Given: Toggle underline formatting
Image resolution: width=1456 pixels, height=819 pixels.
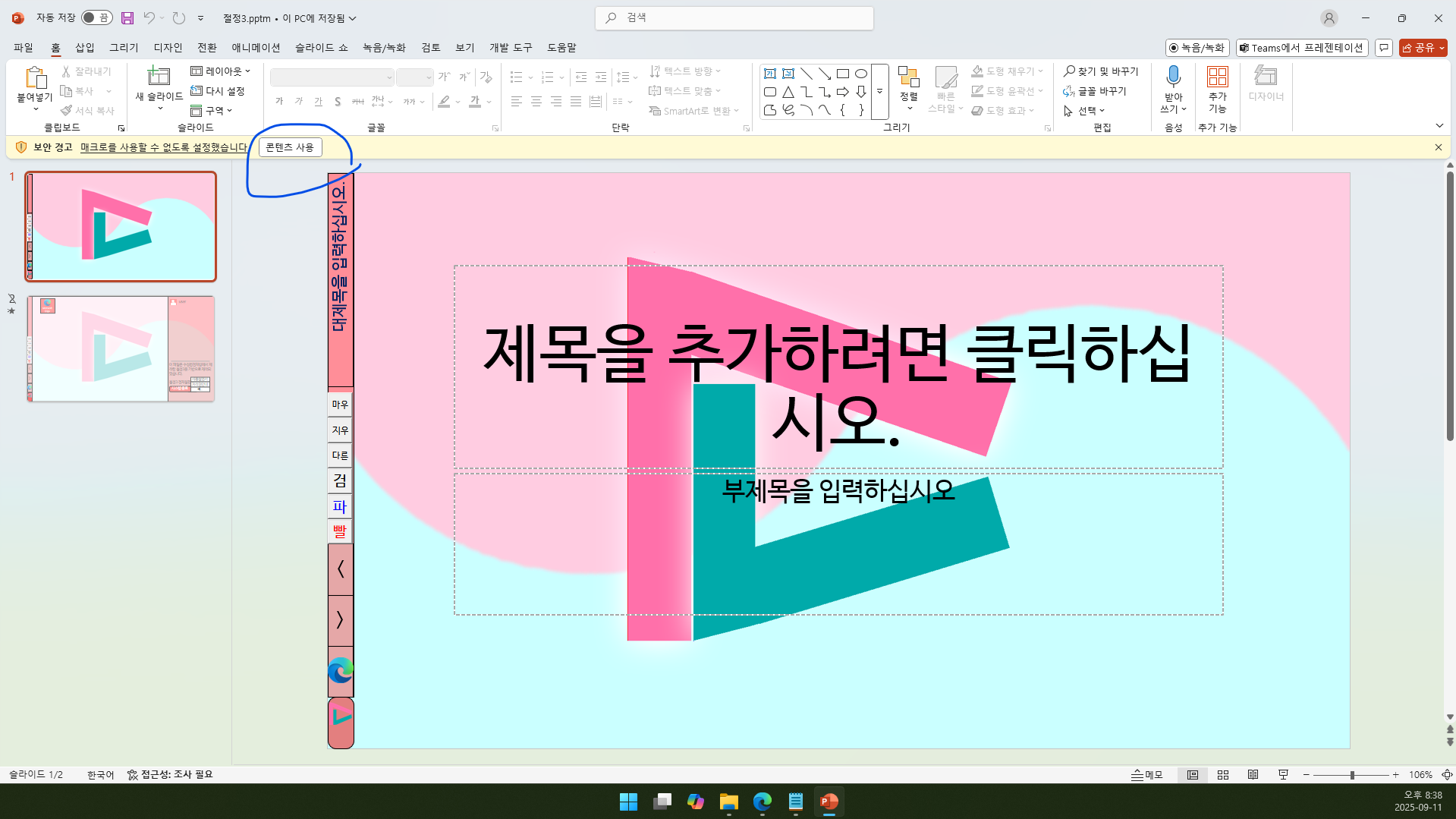Looking at the screenshot, I should point(318,101).
